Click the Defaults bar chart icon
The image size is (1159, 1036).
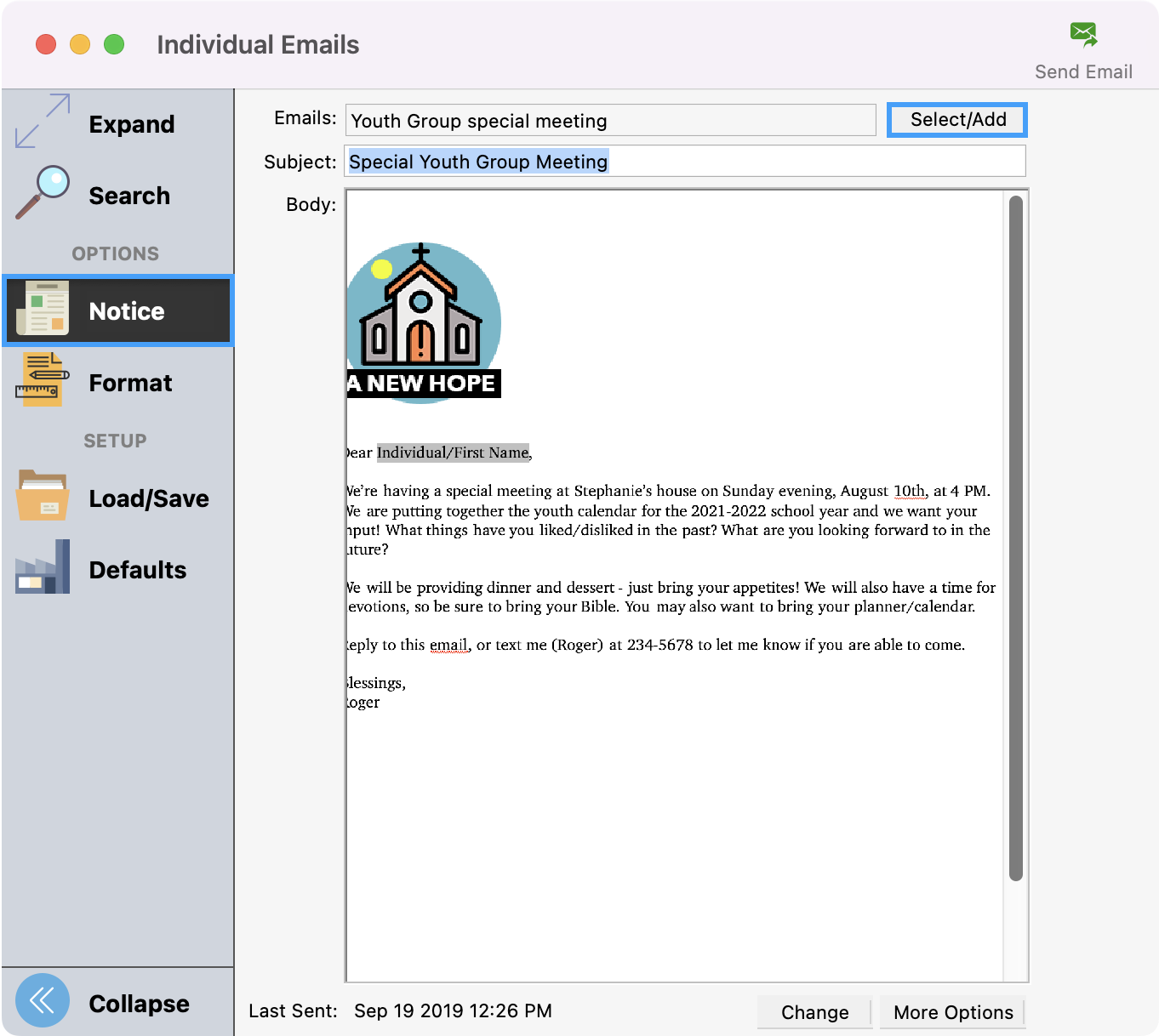[41, 568]
